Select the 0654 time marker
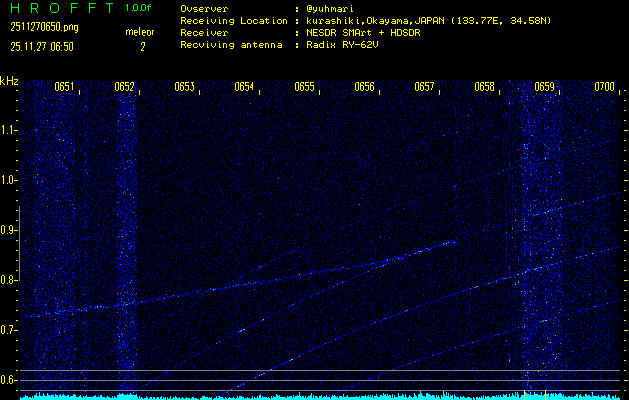 pyautogui.click(x=244, y=87)
